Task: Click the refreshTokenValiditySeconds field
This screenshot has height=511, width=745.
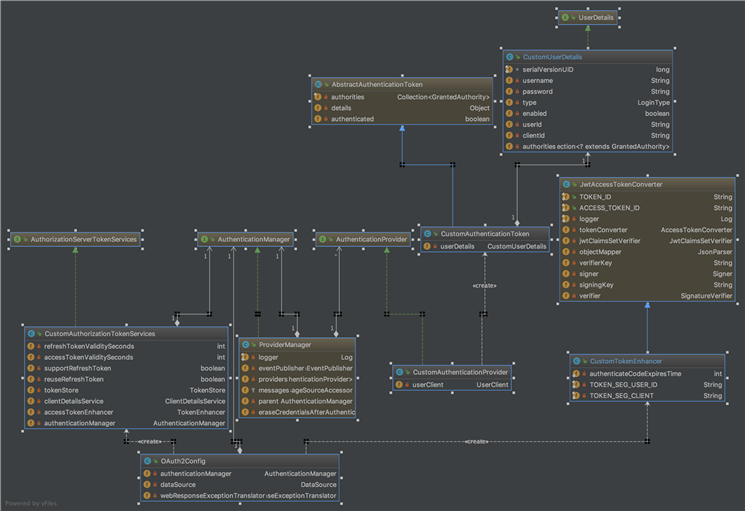Action: 126,346
